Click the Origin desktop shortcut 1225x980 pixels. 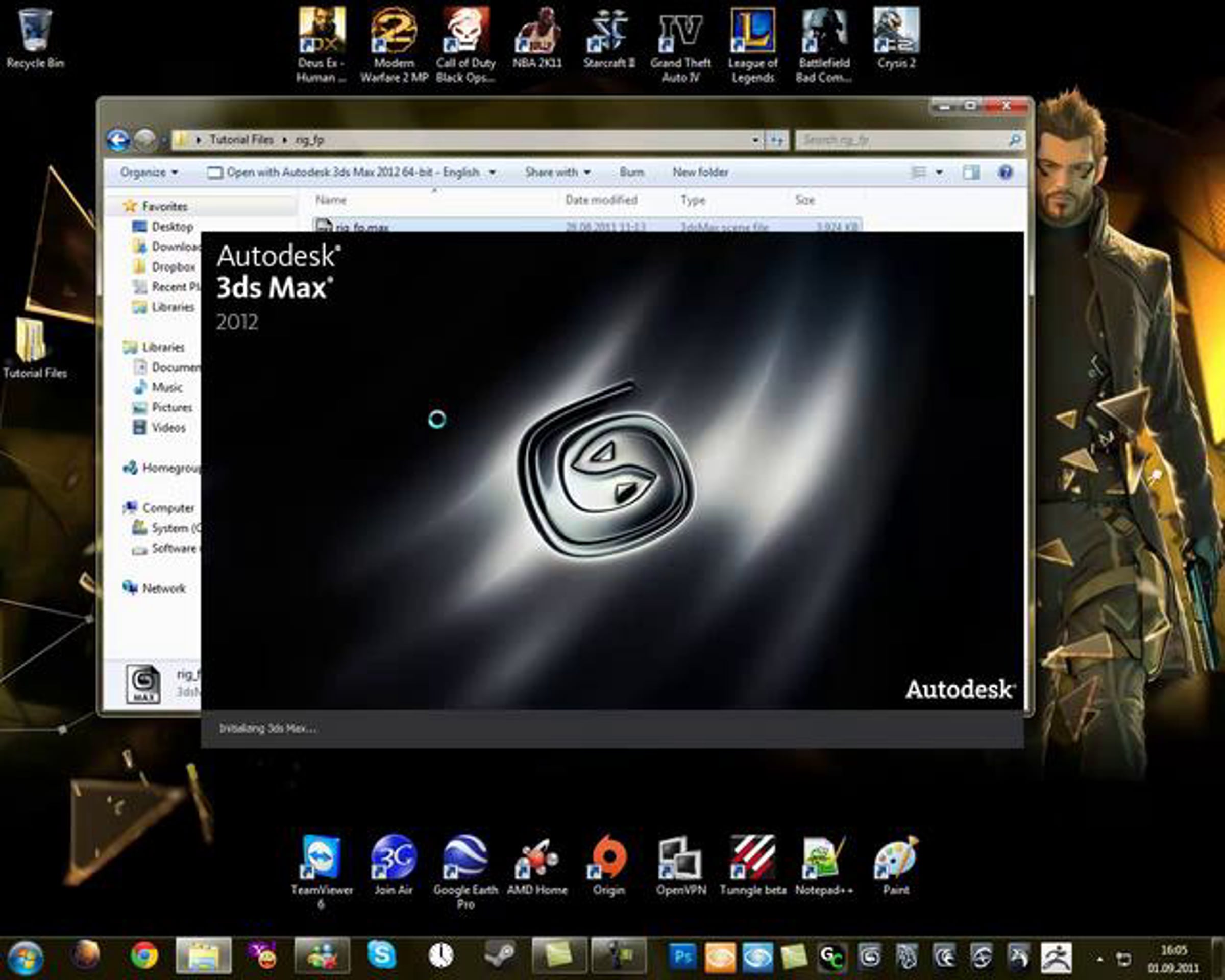pyautogui.click(x=608, y=865)
